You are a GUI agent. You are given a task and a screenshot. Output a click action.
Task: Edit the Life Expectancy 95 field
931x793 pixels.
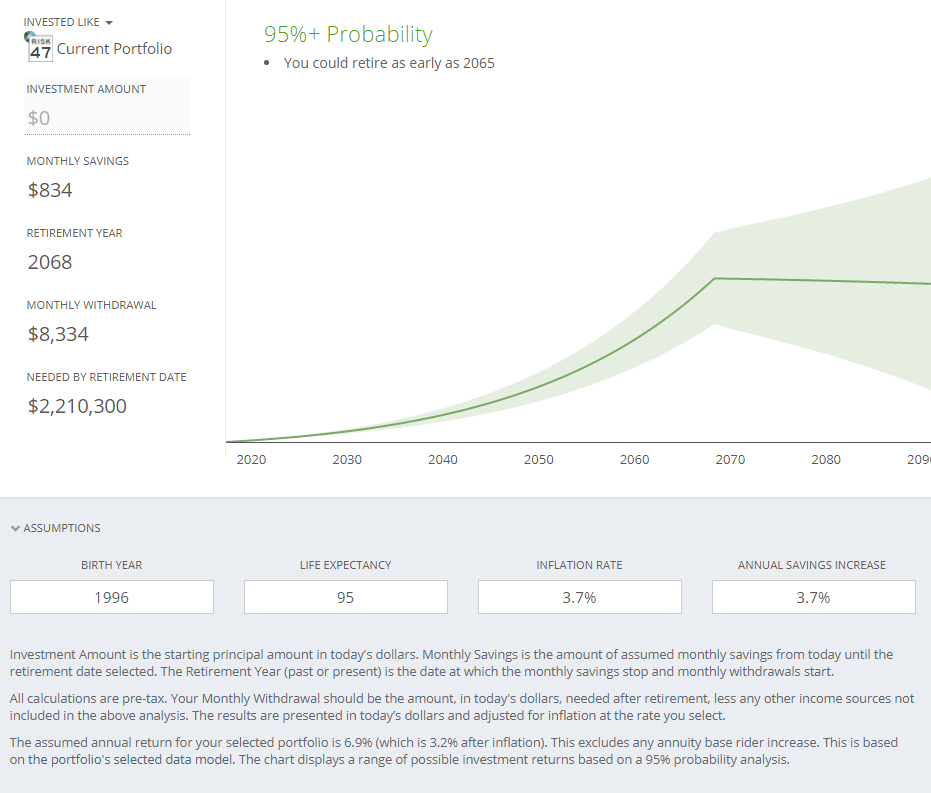(346, 597)
